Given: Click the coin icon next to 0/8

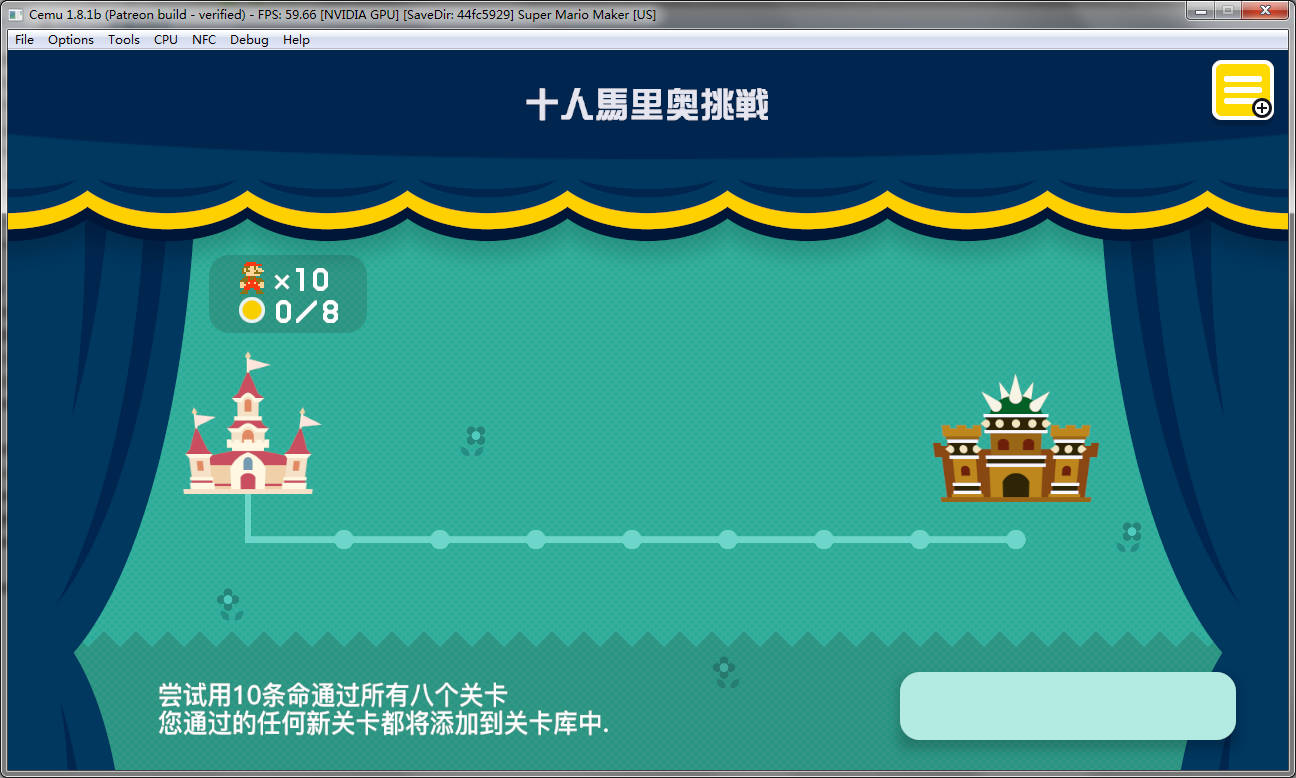Looking at the screenshot, I should pyautogui.click(x=252, y=311).
